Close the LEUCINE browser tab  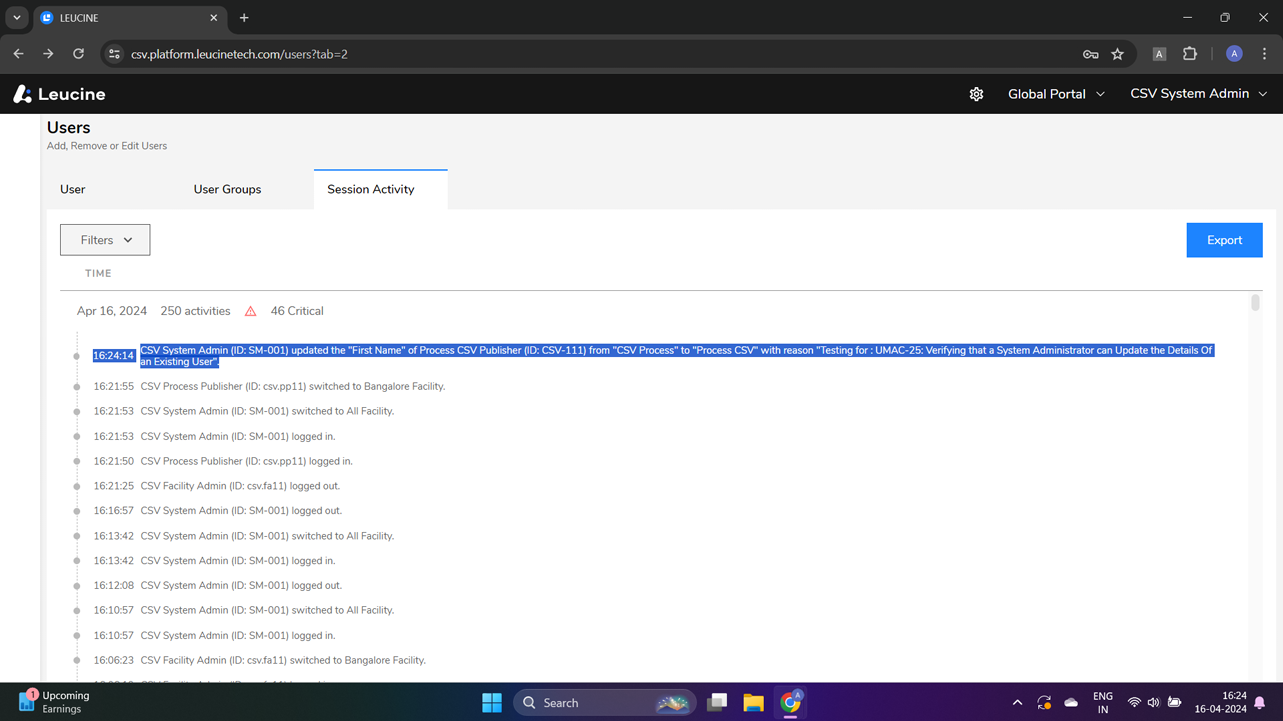pyautogui.click(x=214, y=18)
